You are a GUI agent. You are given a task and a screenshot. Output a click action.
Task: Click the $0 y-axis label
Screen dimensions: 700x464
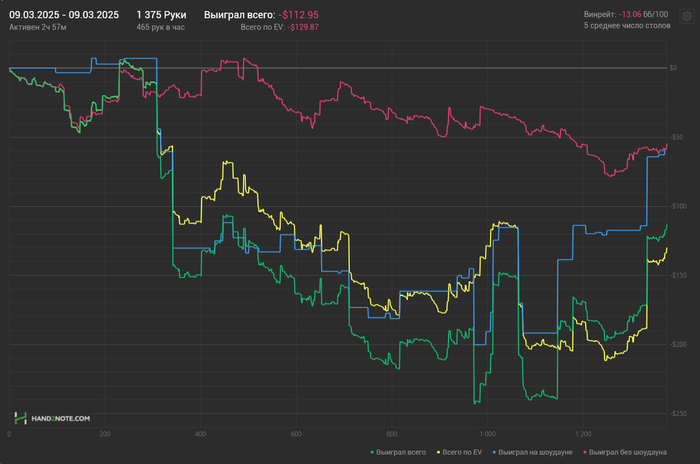pos(673,68)
